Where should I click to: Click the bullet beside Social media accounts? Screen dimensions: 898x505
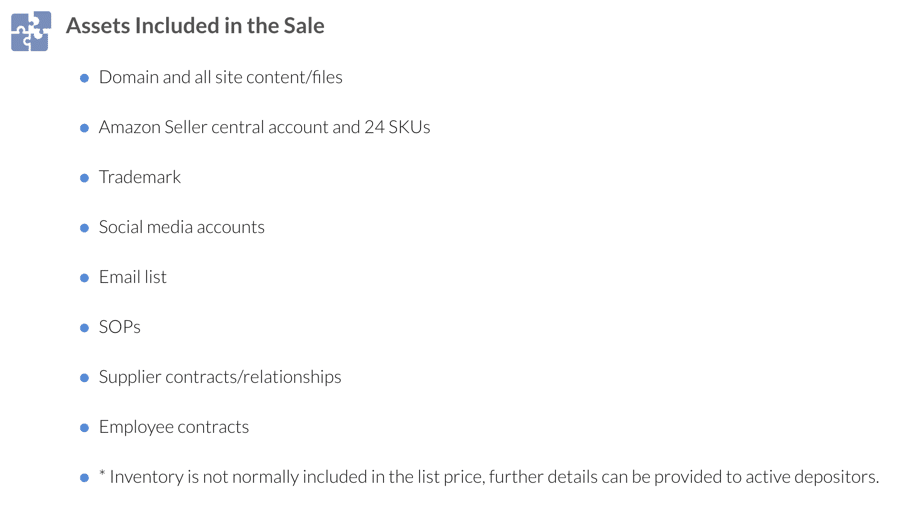pyautogui.click(x=84, y=228)
